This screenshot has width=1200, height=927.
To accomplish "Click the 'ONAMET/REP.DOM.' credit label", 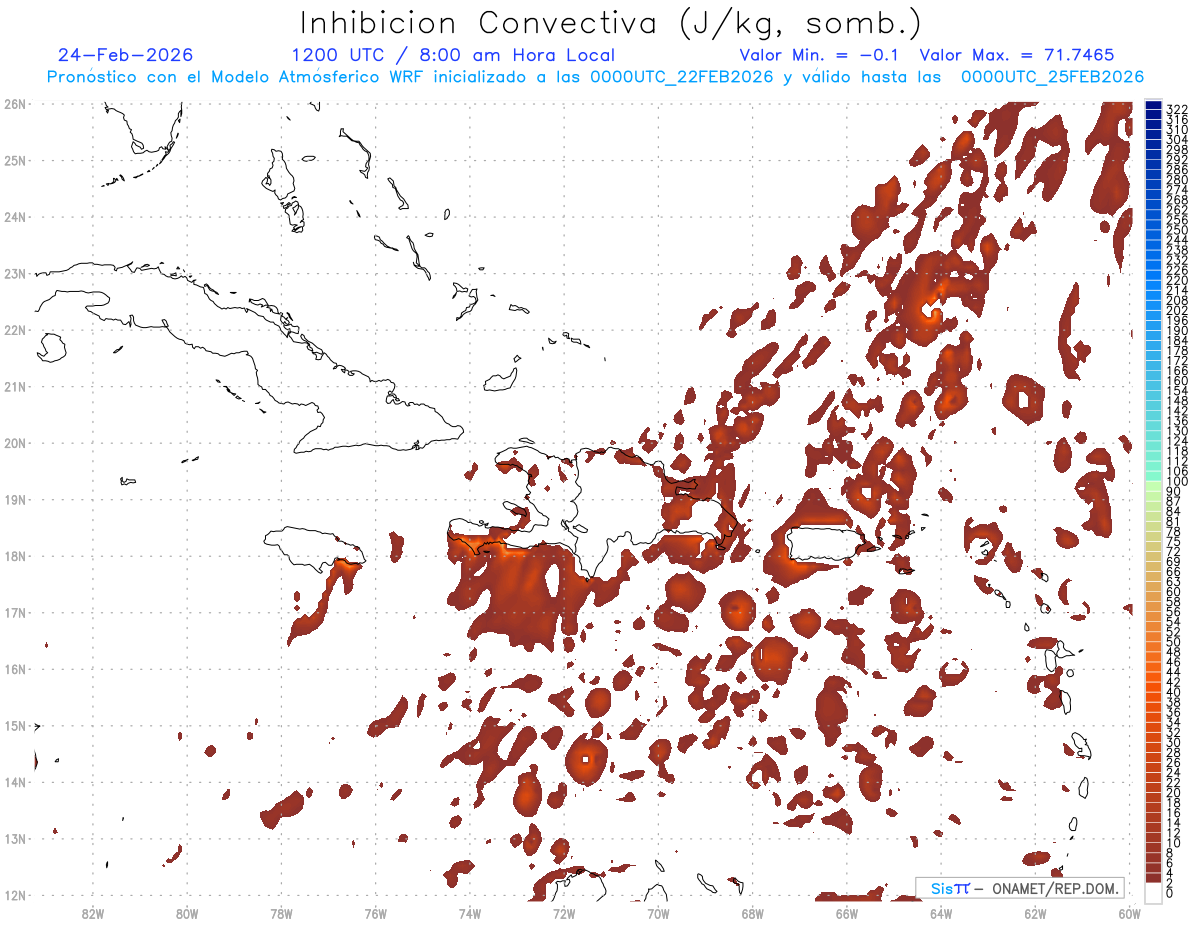I will click(1055, 888).
